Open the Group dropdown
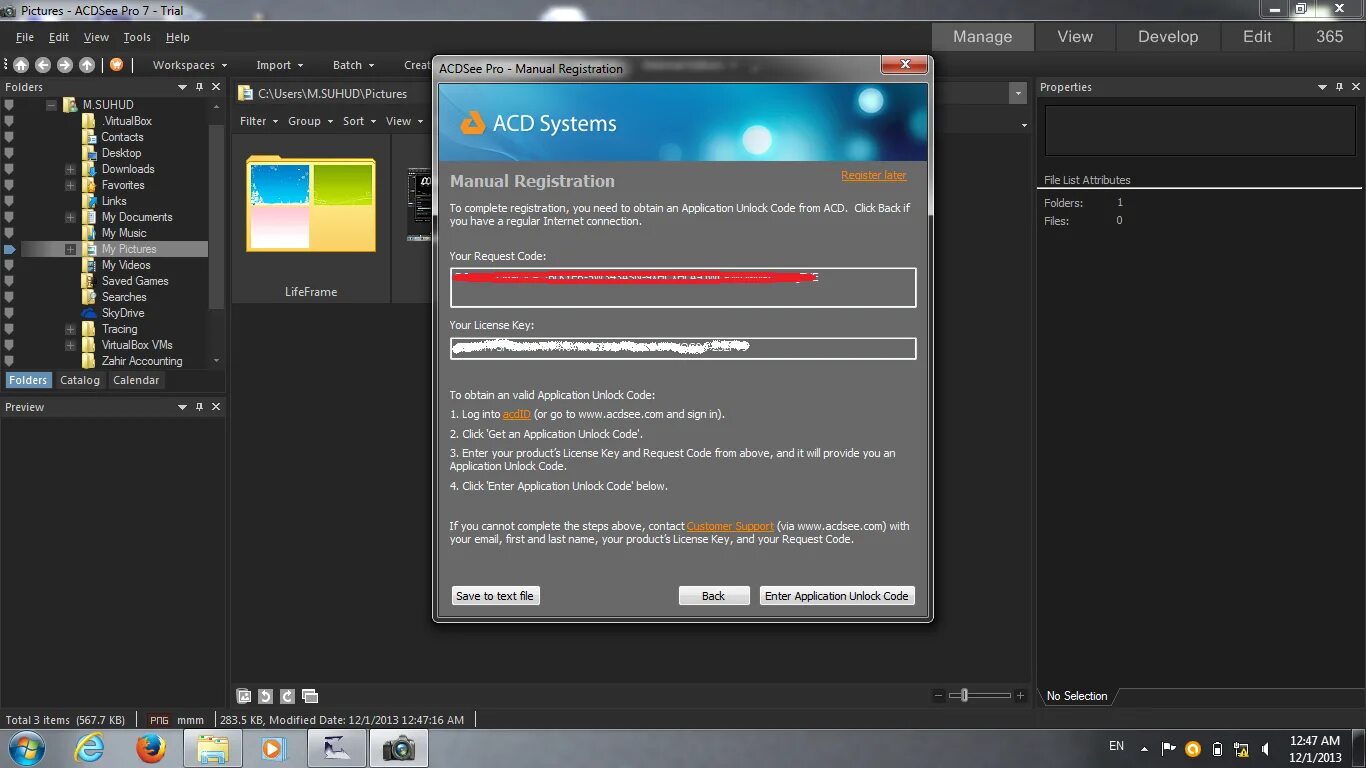Screen dimensions: 1366x768 (311, 121)
